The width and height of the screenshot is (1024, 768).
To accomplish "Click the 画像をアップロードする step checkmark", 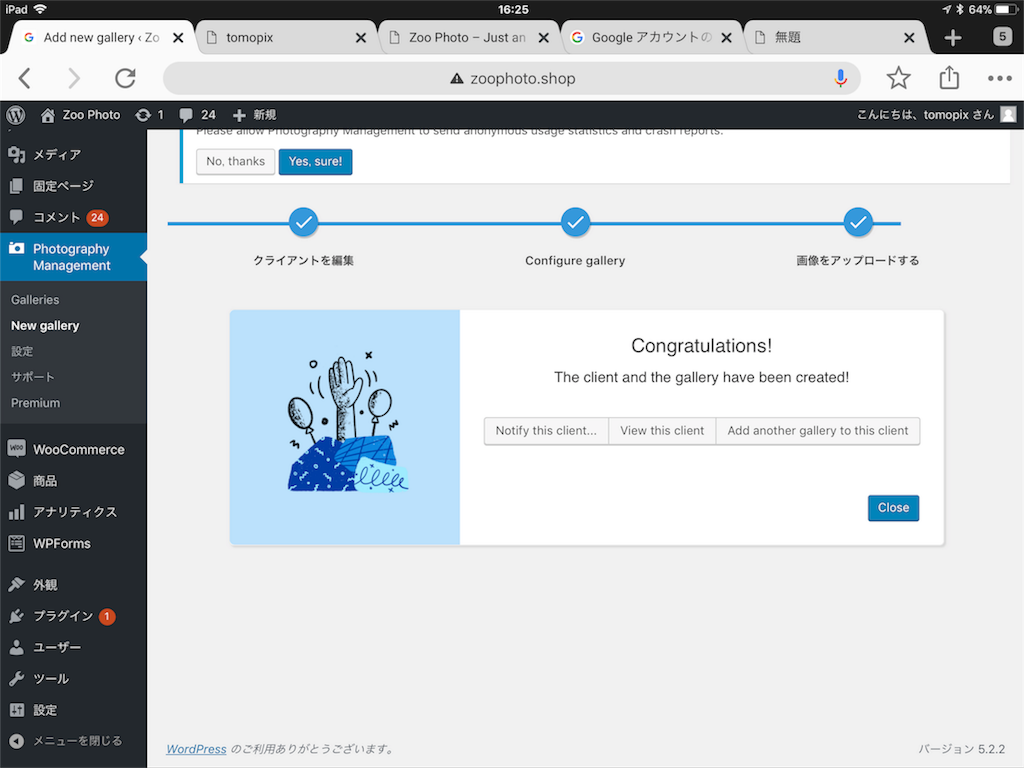I will coord(858,223).
